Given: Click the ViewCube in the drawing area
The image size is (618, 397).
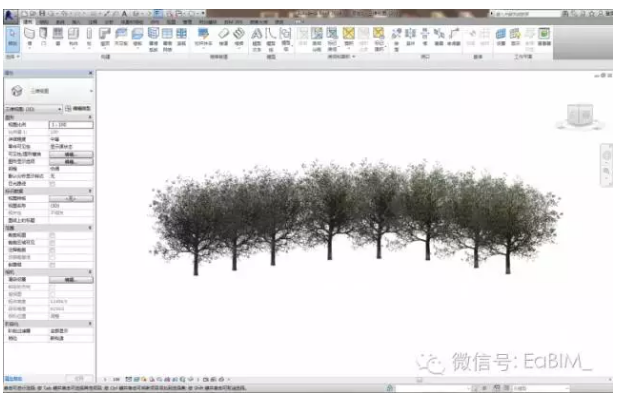Looking at the screenshot, I should 580,116.
